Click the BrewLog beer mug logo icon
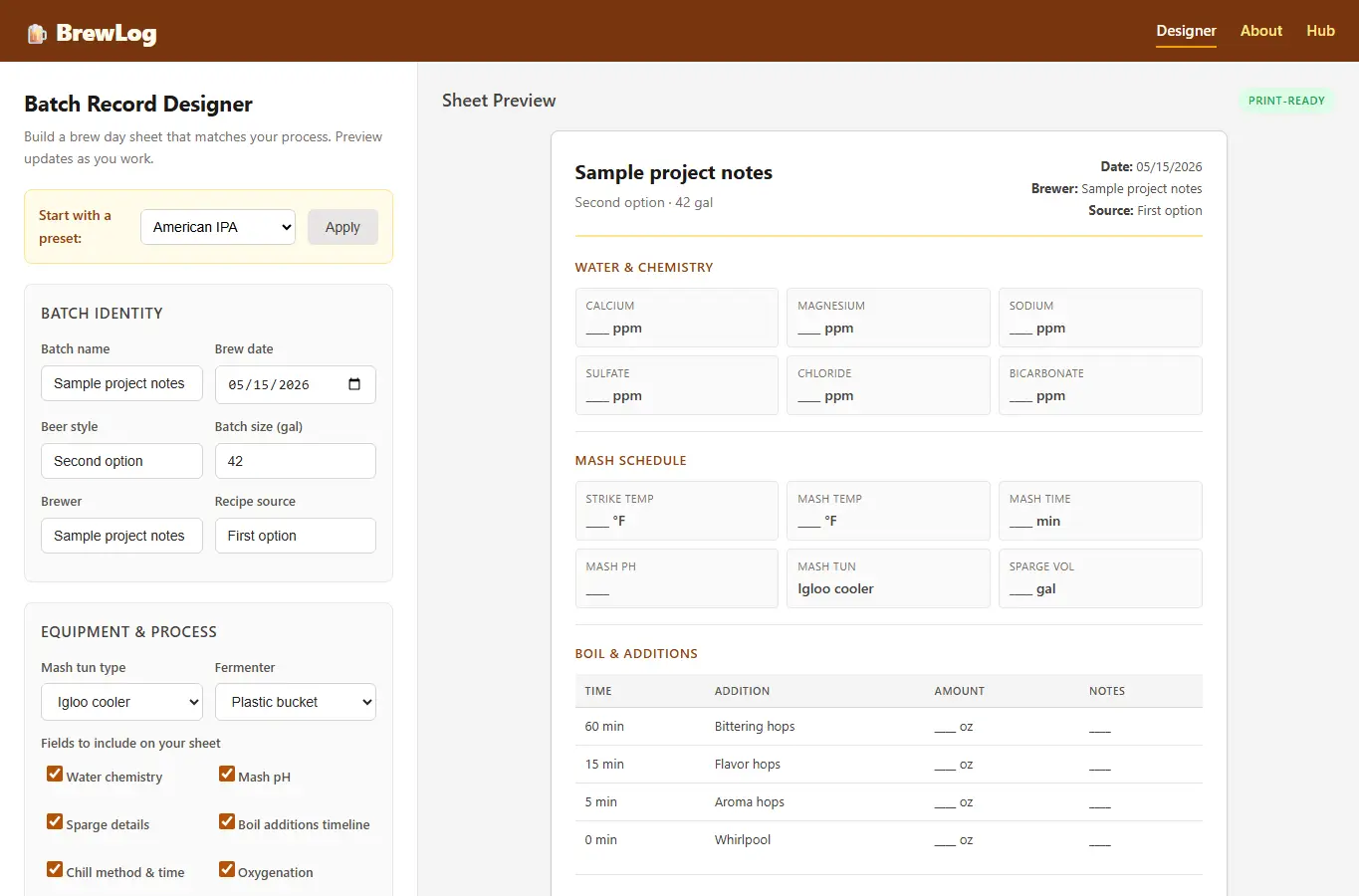Screen dimensions: 1359x896 (x=37, y=34)
